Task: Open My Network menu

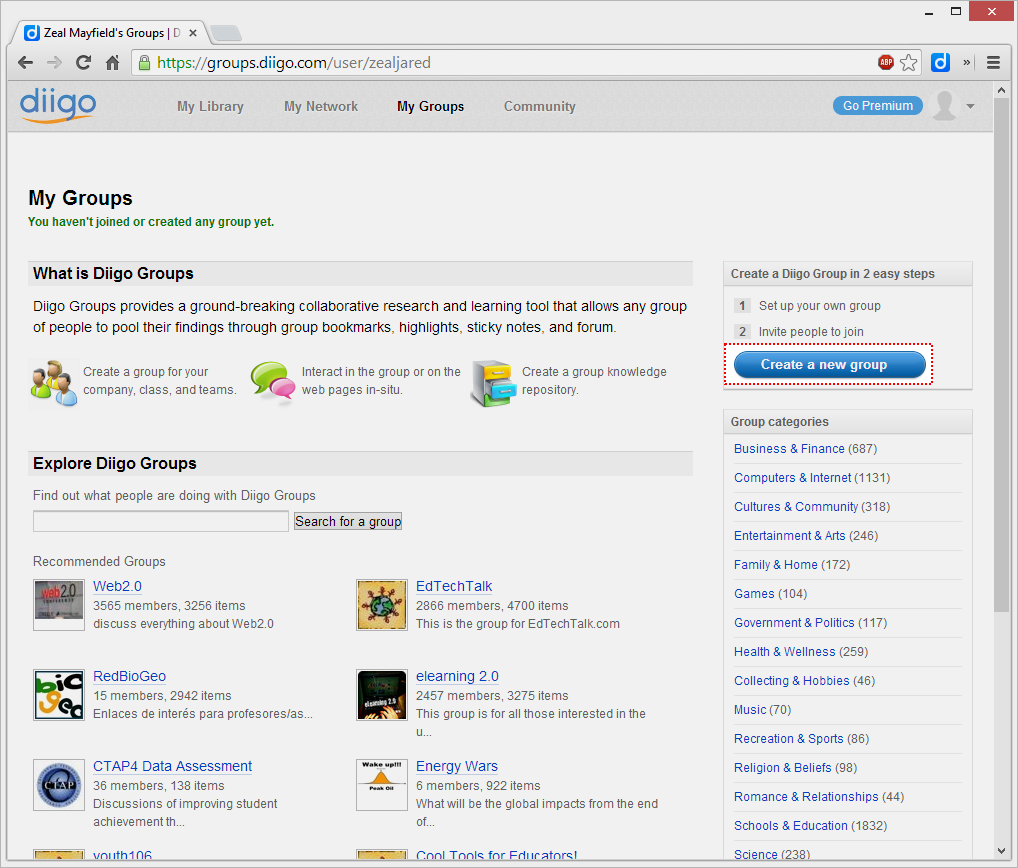Action: coord(321,106)
